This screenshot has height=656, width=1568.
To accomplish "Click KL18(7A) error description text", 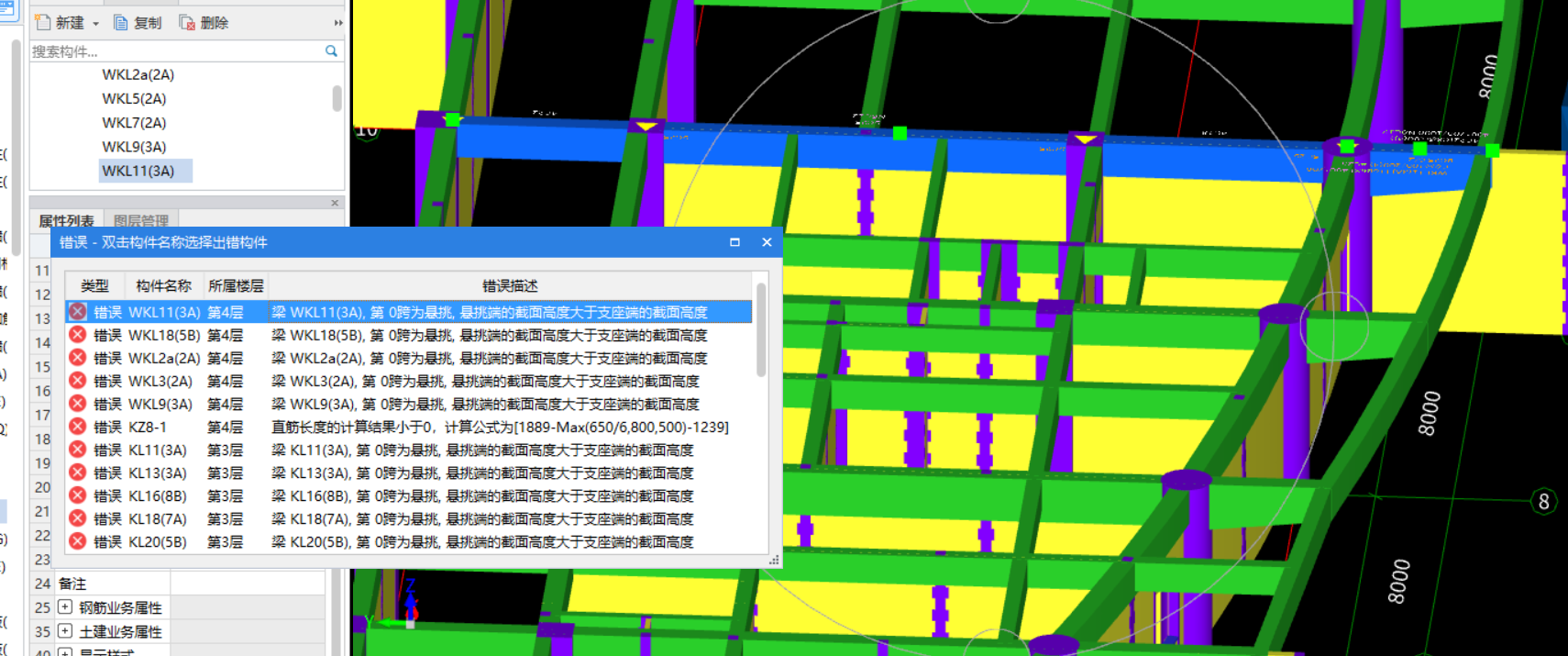I will click(482, 519).
